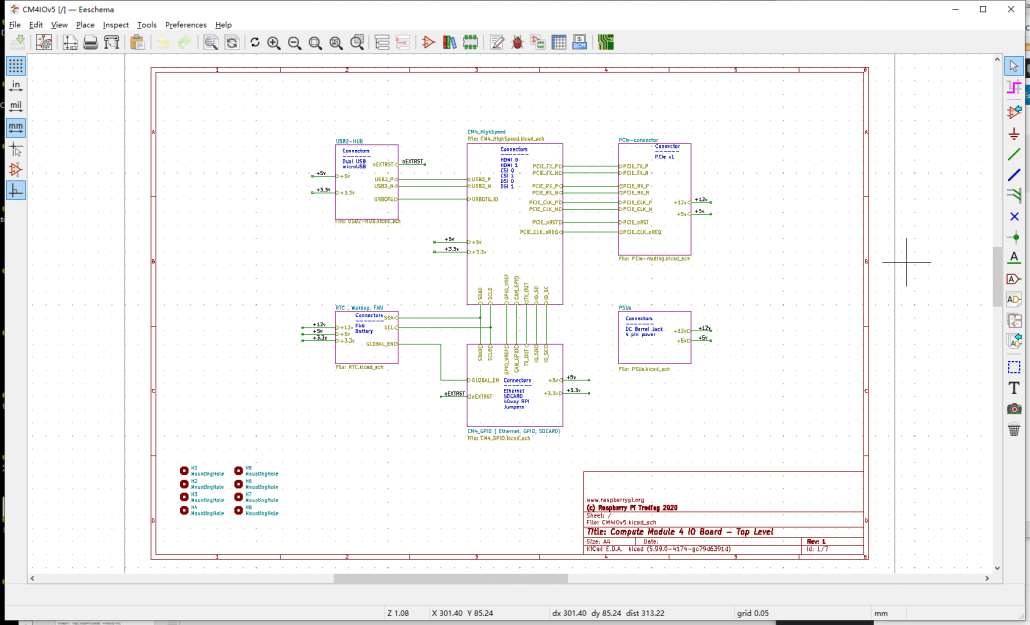The image size is (1030, 625).
Task: Open the Tools menu dropdown
Action: pos(146,24)
